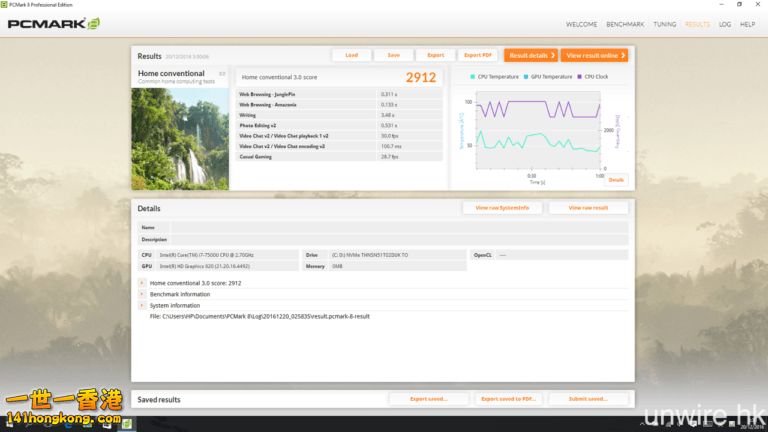Open the HELP tab
The image size is (768, 432).
[747, 24]
